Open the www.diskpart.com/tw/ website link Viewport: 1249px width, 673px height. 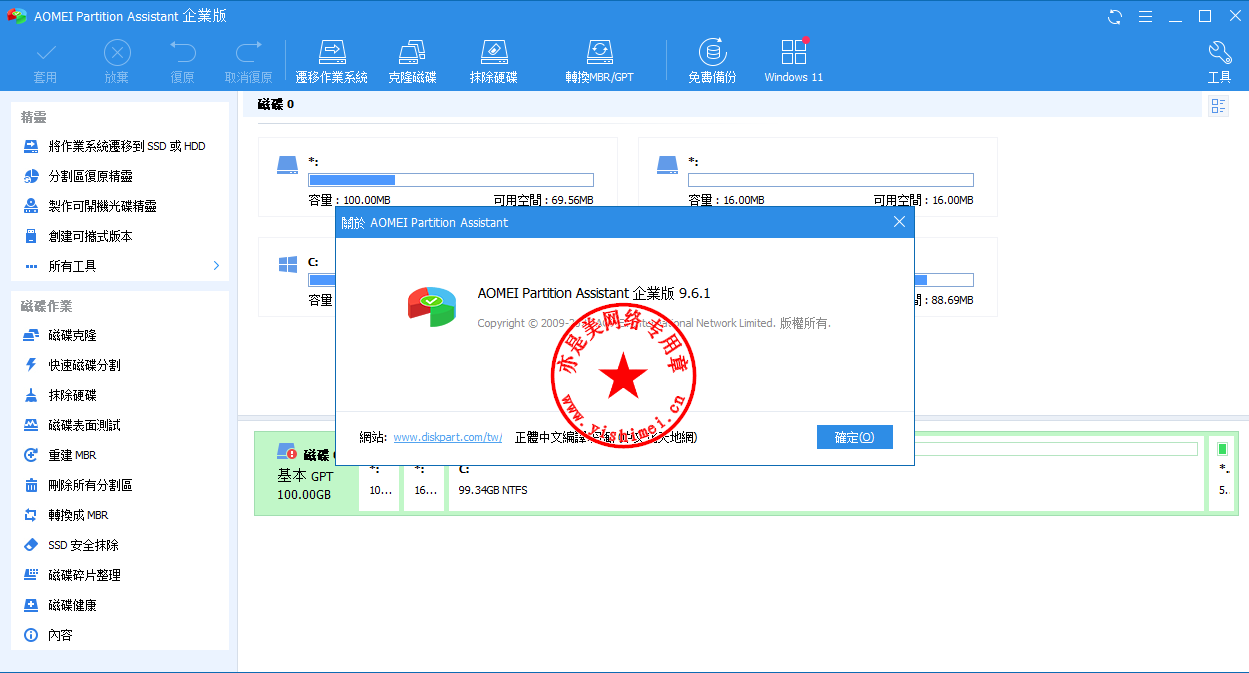[448, 437]
